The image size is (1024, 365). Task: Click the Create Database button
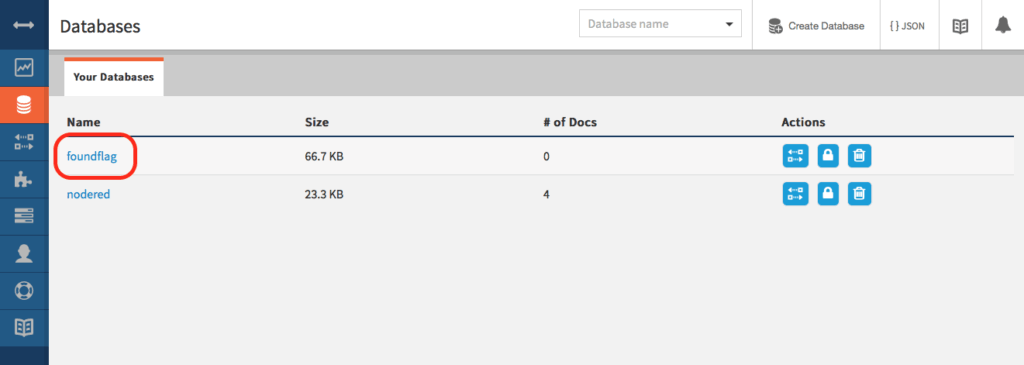coord(816,25)
